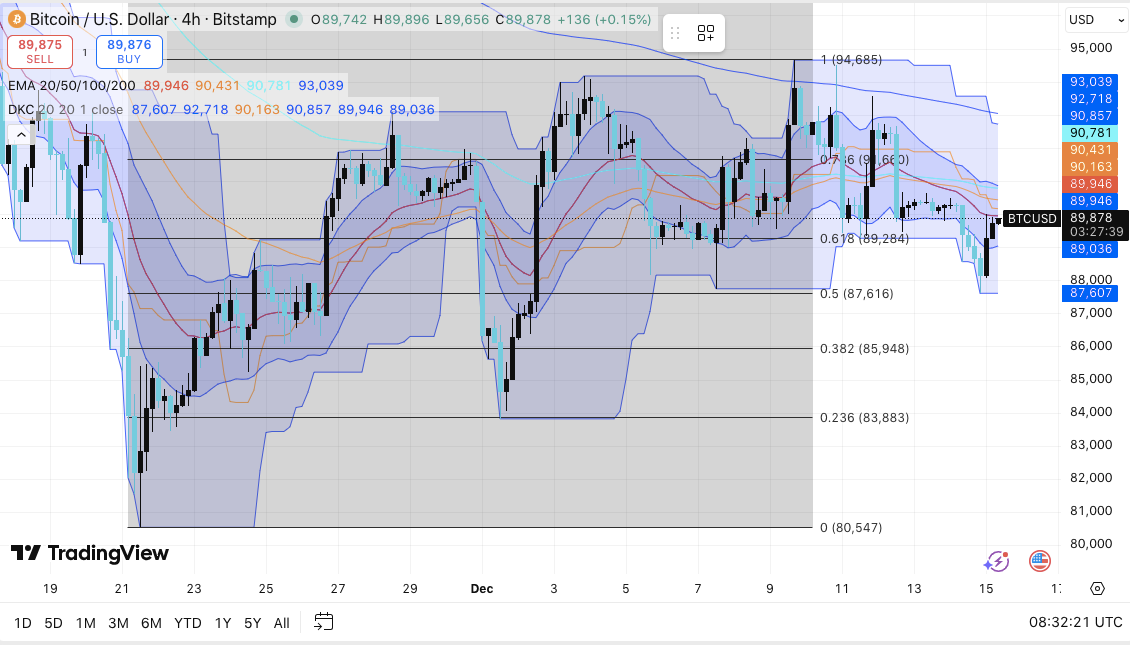The height and width of the screenshot is (645, 1130).
Task: Switch to the 5Y time range
Action: [x=252, y=623]
